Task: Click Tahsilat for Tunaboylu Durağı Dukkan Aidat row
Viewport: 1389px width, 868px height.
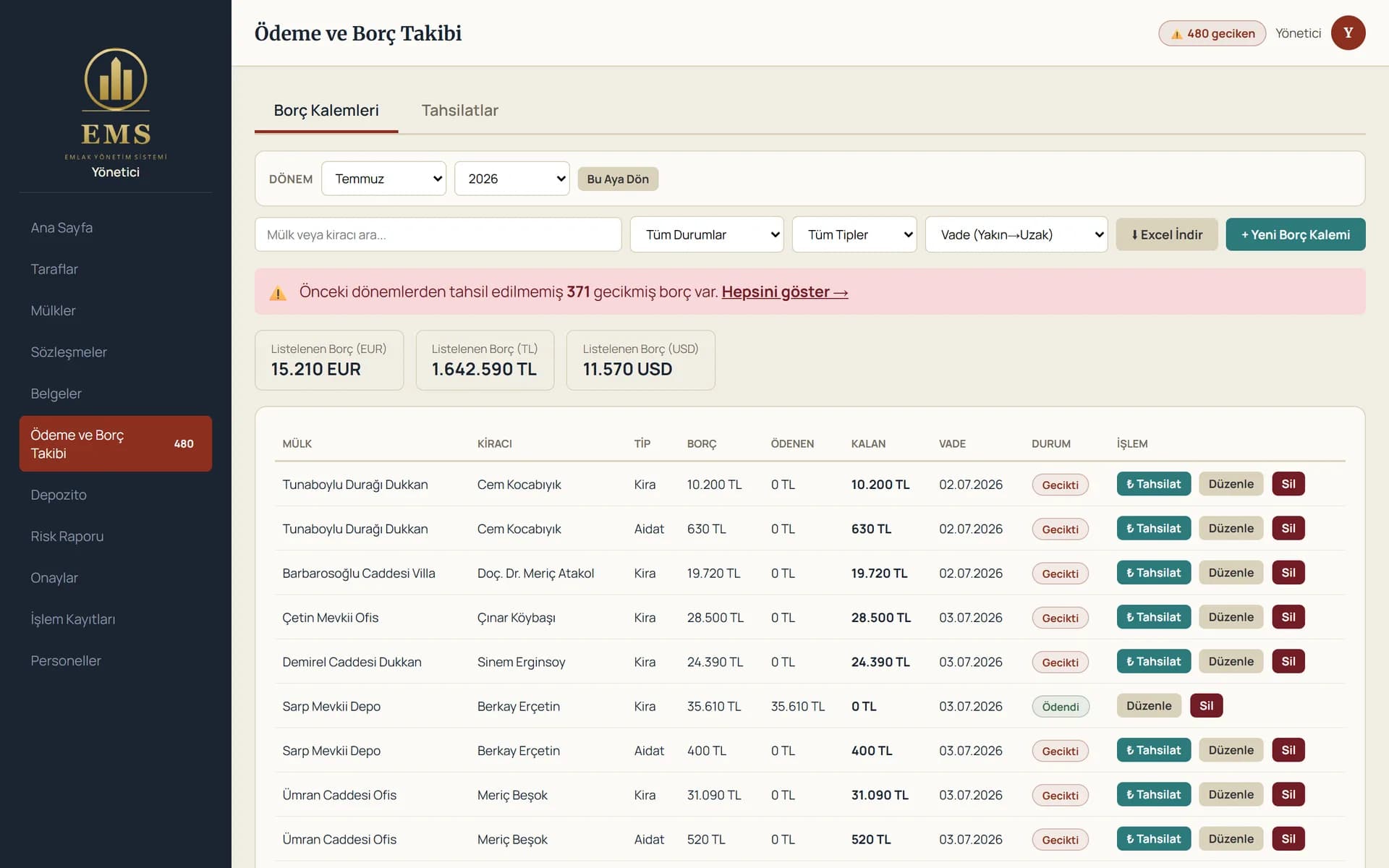Action: coord(1154,528)
